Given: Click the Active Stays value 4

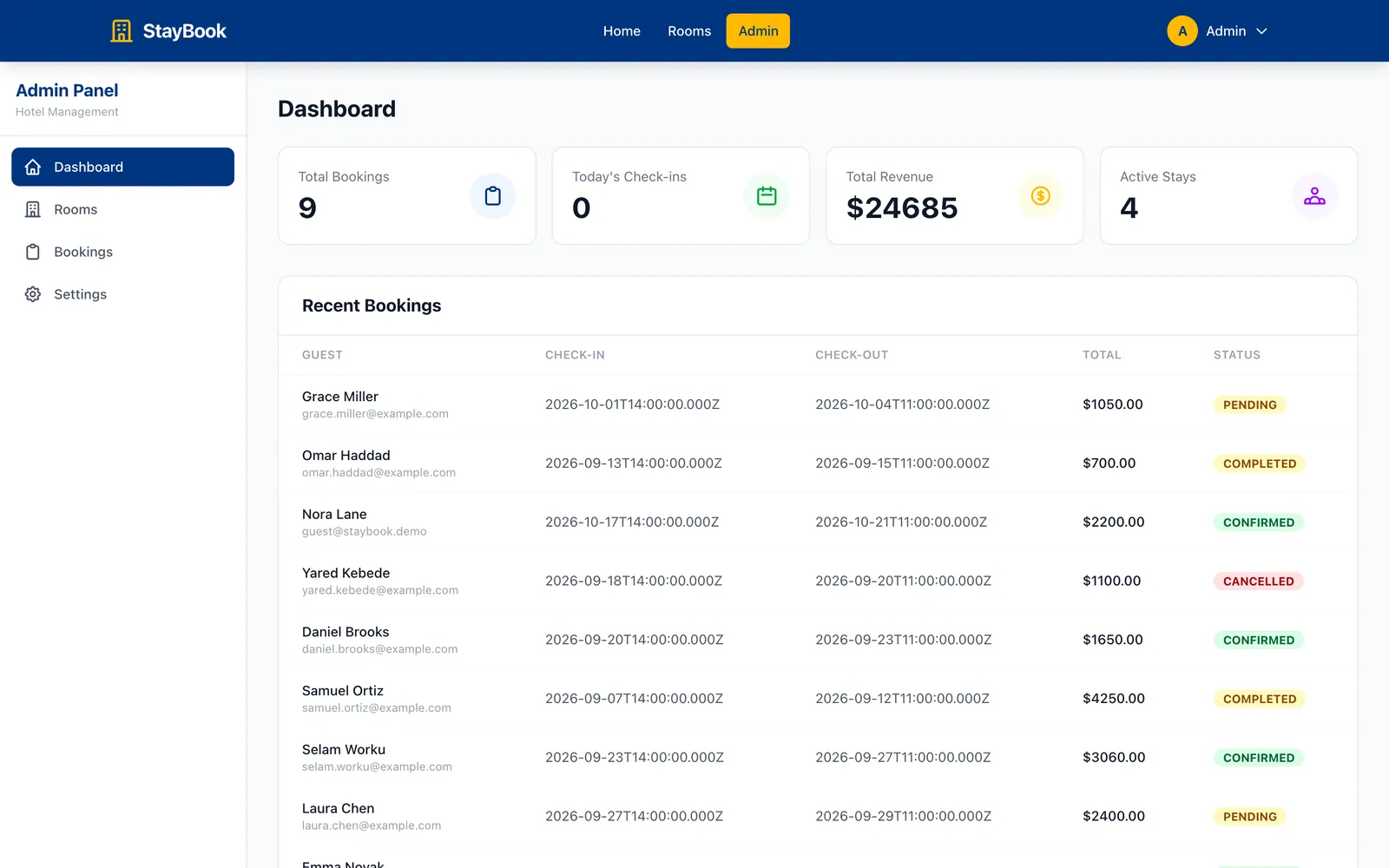Looking at the screenshot, I should 1129,208.
